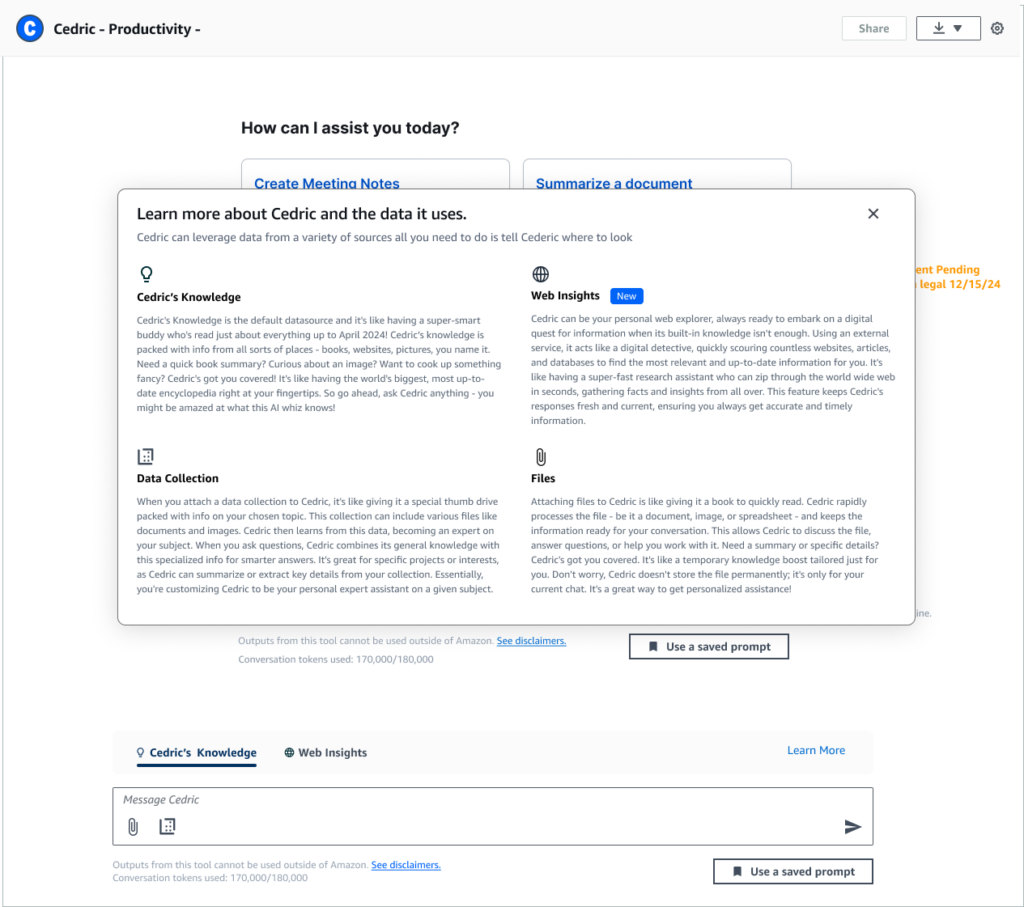Screen dimensions: 1024x907
Task: Open settings with the gear icon
Action: point(997,29)
